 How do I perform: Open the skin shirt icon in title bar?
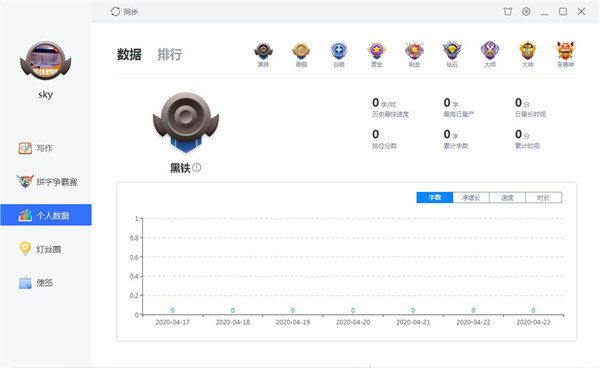coord(507,11)
